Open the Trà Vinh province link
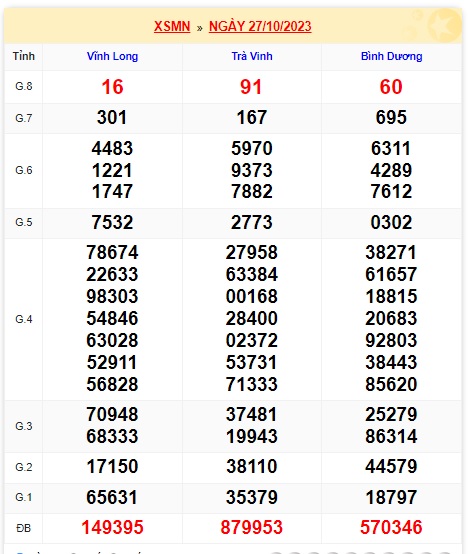Viewport: 470px width, 554px height. click(252, 56)
